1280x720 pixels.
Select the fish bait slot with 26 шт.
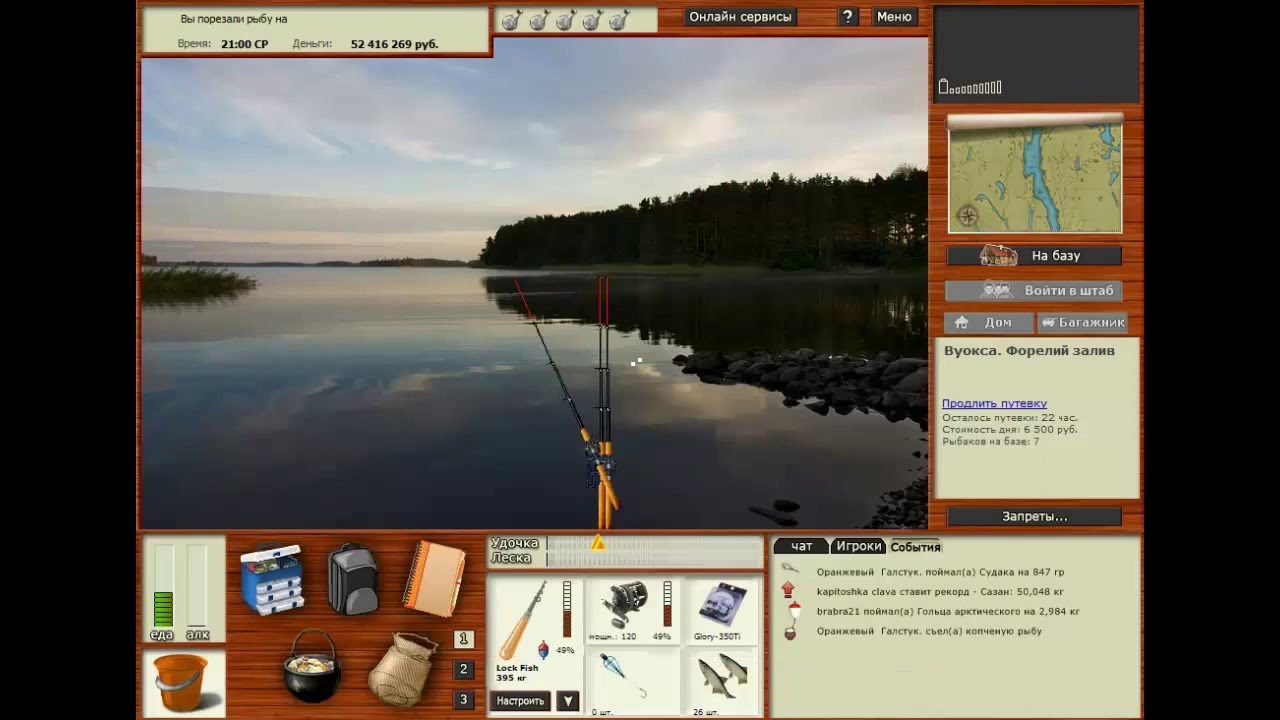click(723, 682)
